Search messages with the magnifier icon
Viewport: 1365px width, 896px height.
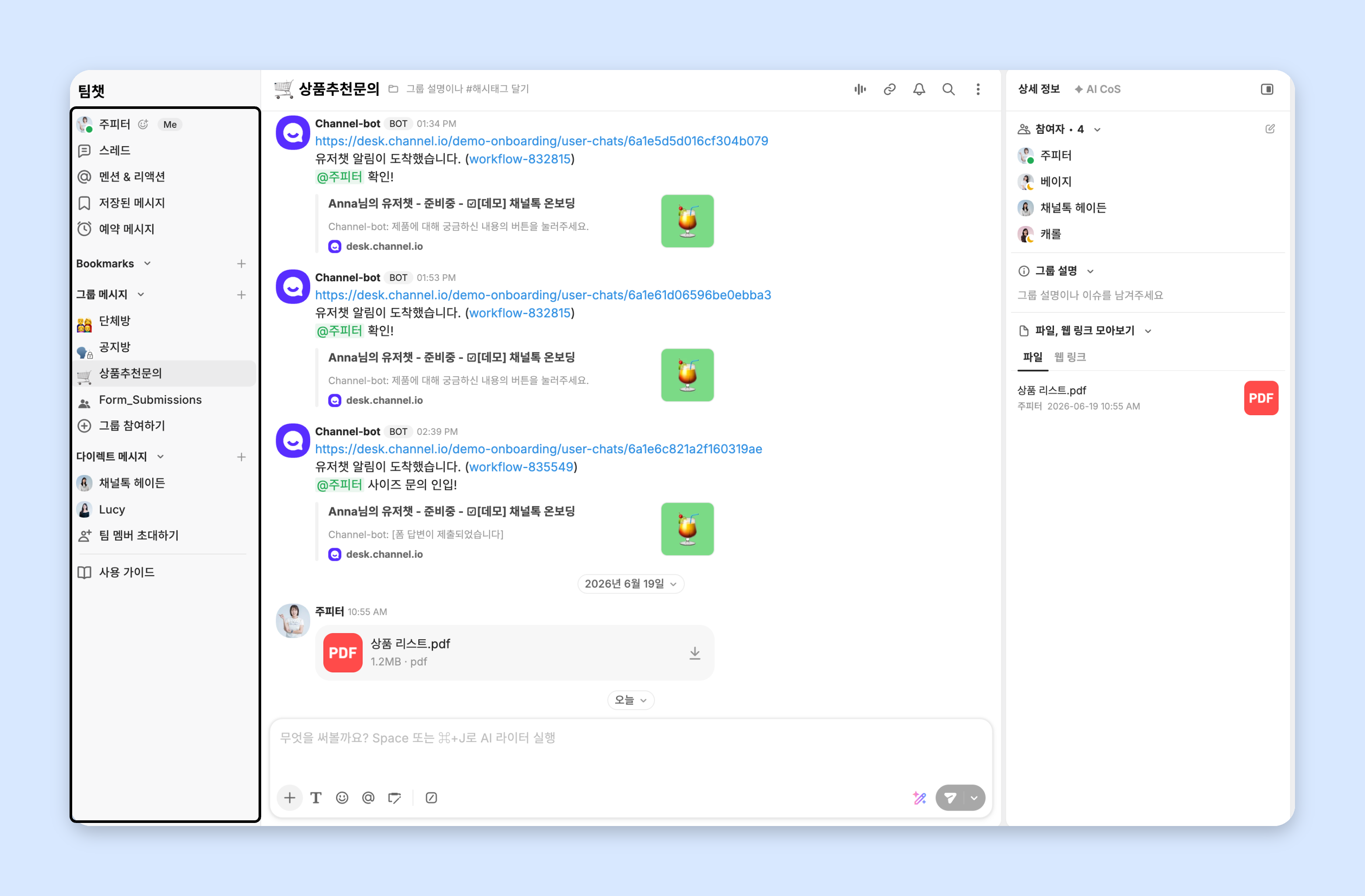pyautogui.click(x=948, y=90)
